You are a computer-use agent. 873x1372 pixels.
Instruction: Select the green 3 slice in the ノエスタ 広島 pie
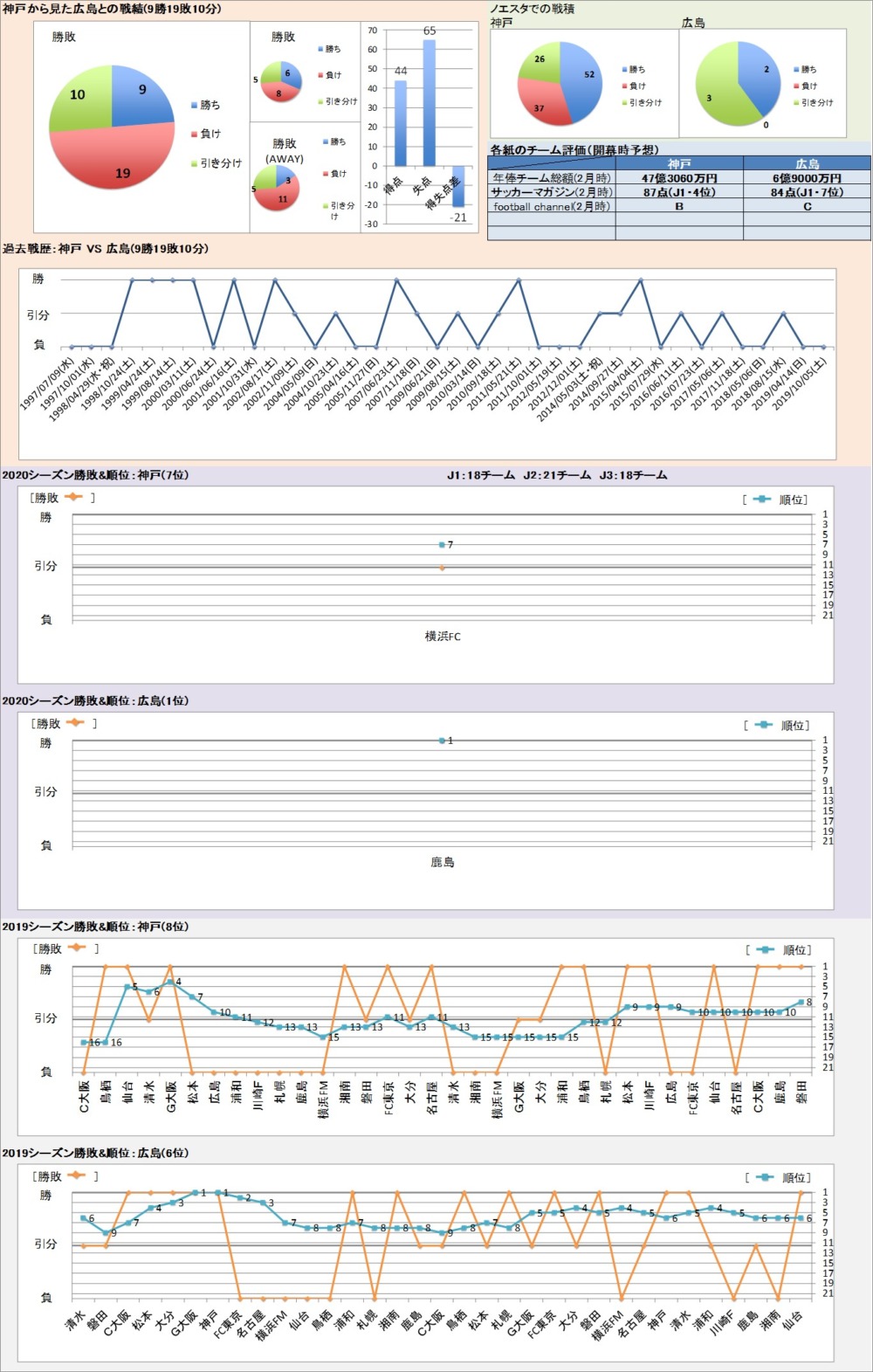point(716,96)
